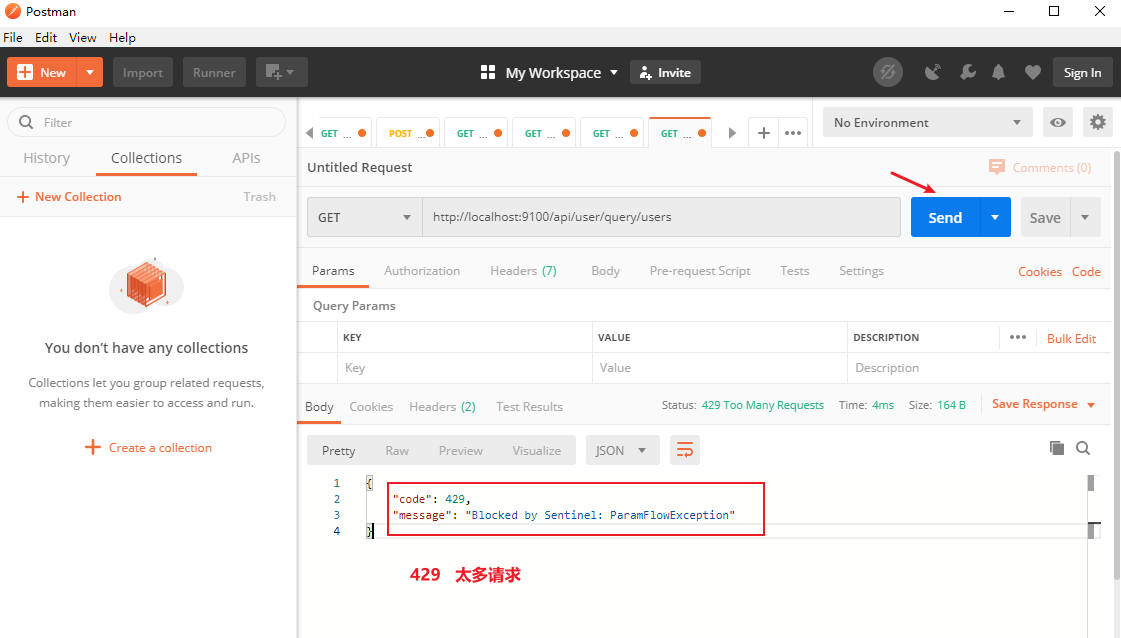Open the Help menu
1121x638 pixels.
coord(122,37)
